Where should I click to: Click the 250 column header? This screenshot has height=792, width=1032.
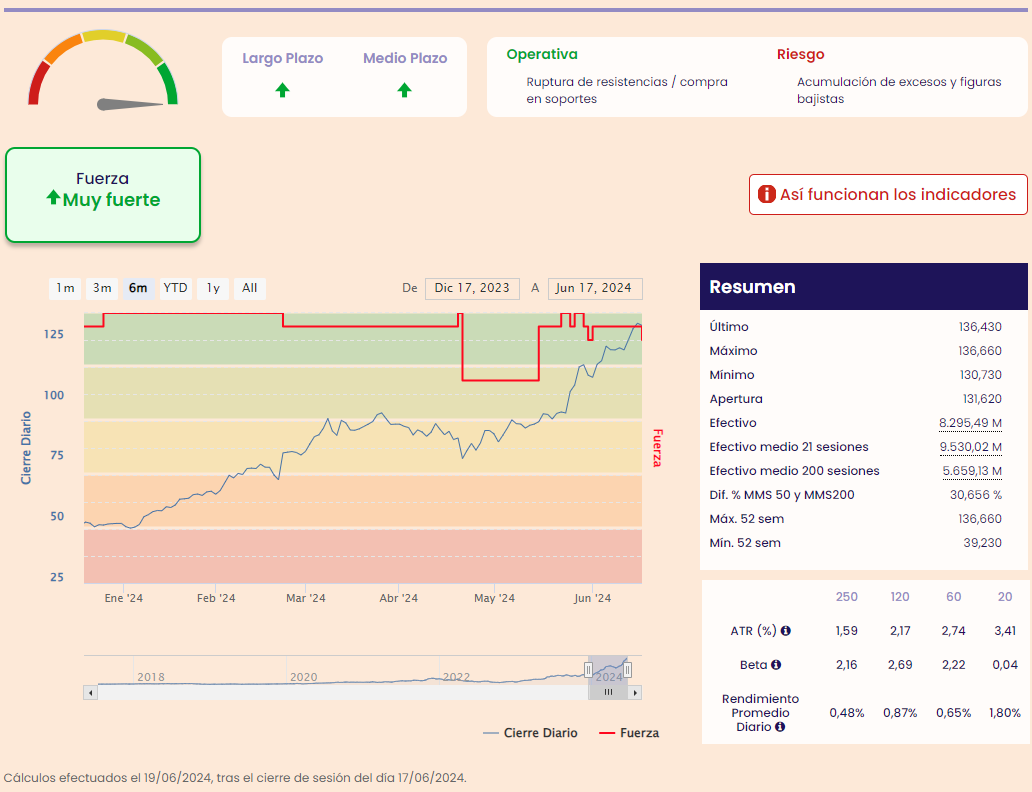pyautogui.click(x=846, y=596)
